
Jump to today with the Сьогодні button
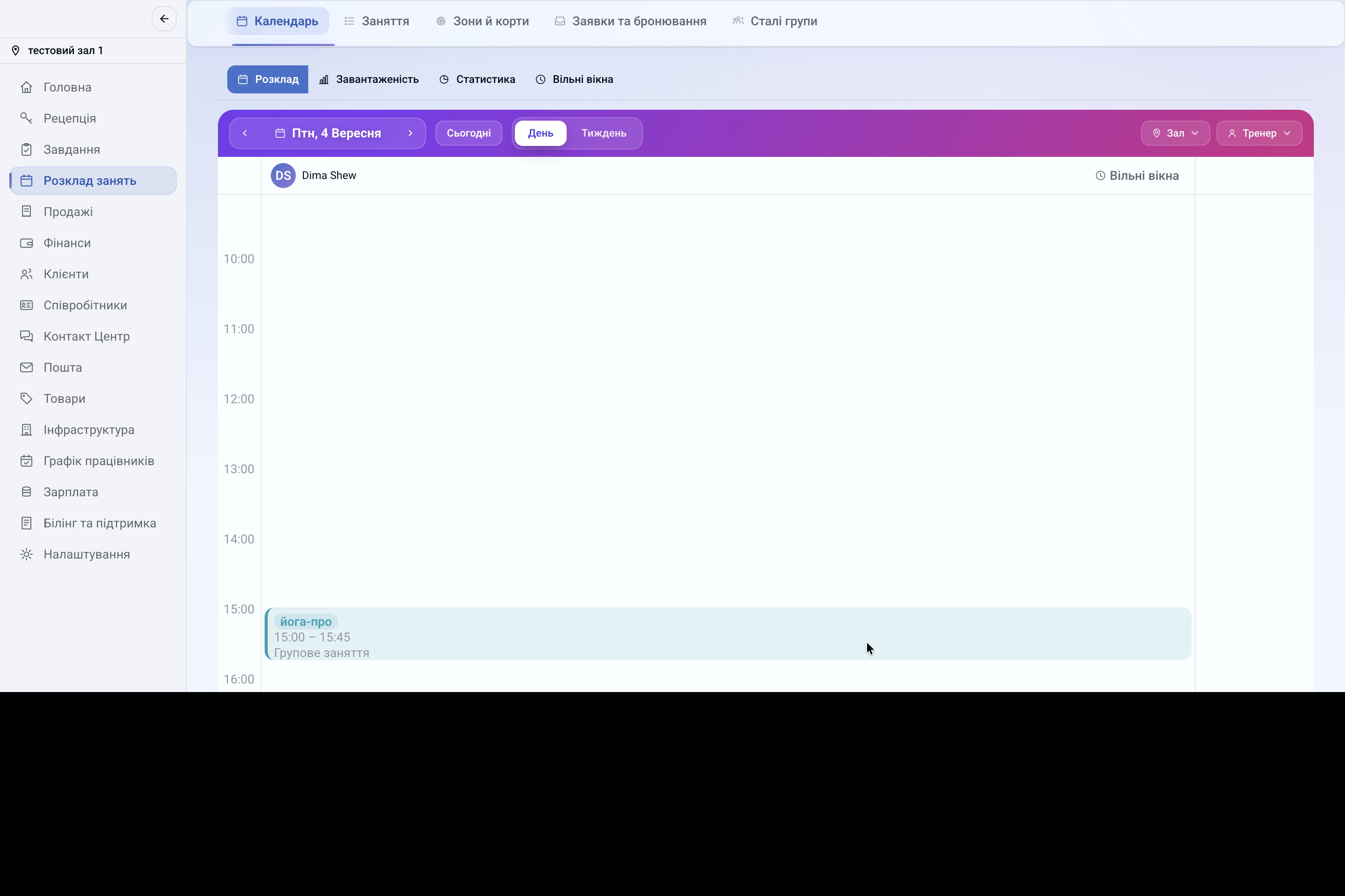click(x=469, y=133)
